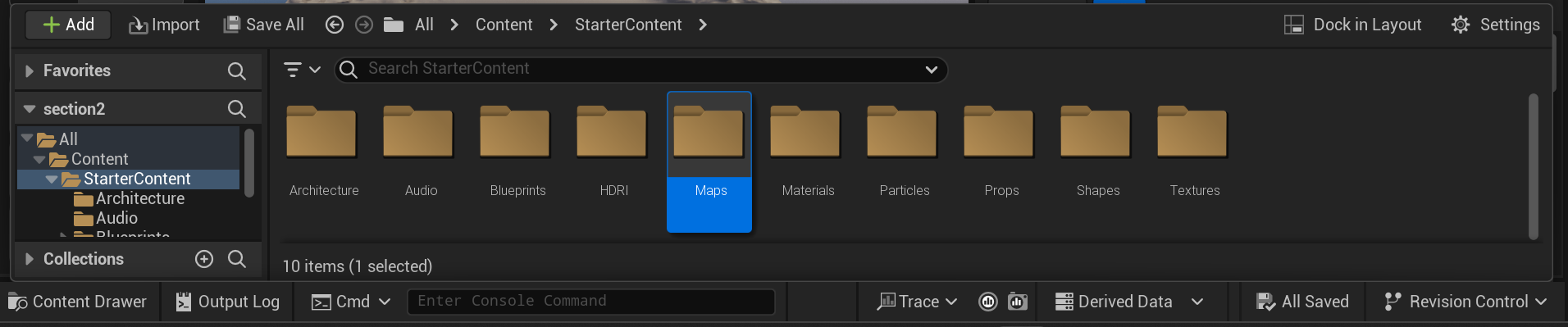1568x327 pixels.
Task: Search the section2 tree with magnifier icon
Action: pyautogui.click(x=236, y=109)
